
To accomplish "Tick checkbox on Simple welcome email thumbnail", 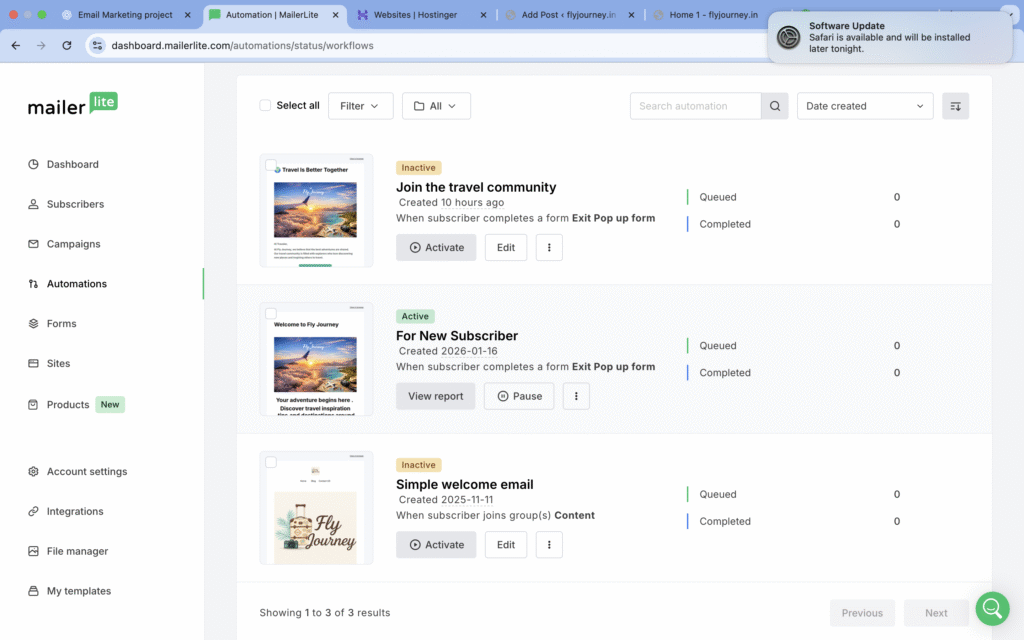I will [271, 463].
